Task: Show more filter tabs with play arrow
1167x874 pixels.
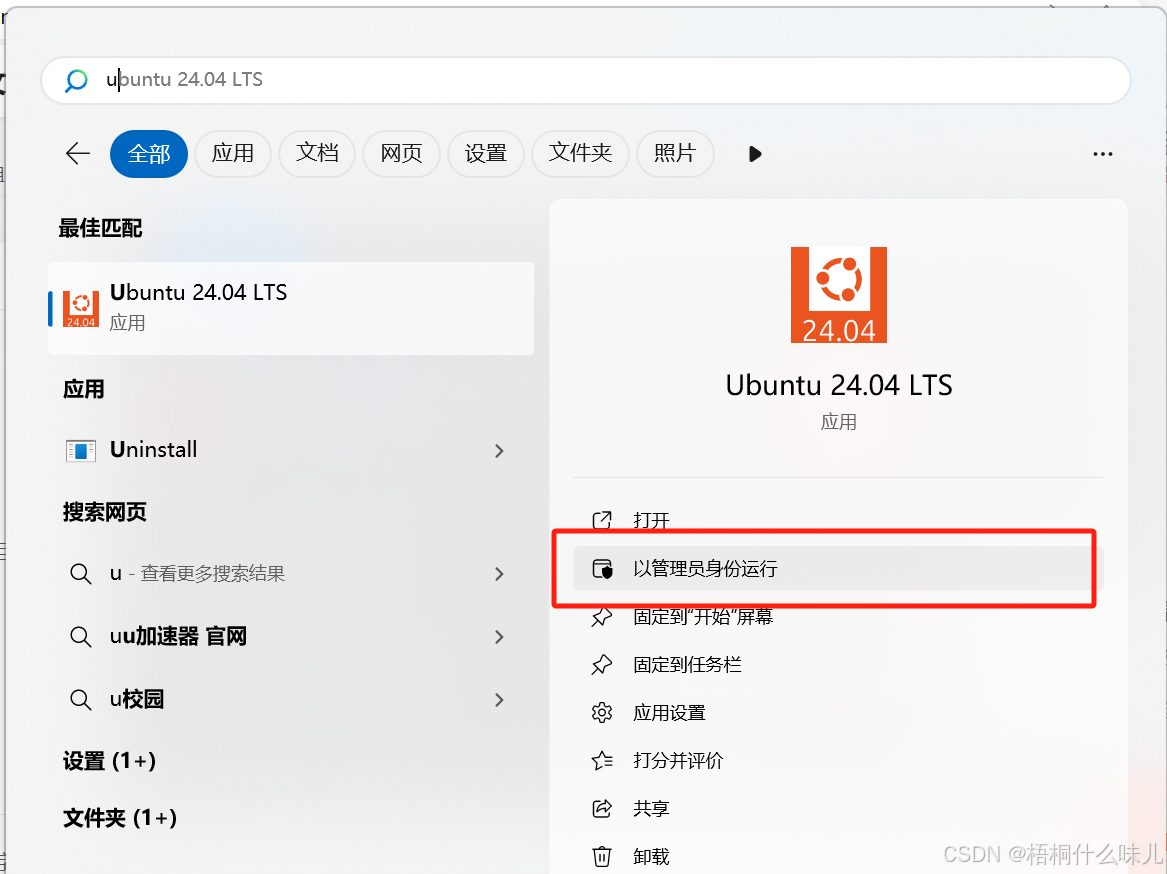Action: [x=755, y=154]
